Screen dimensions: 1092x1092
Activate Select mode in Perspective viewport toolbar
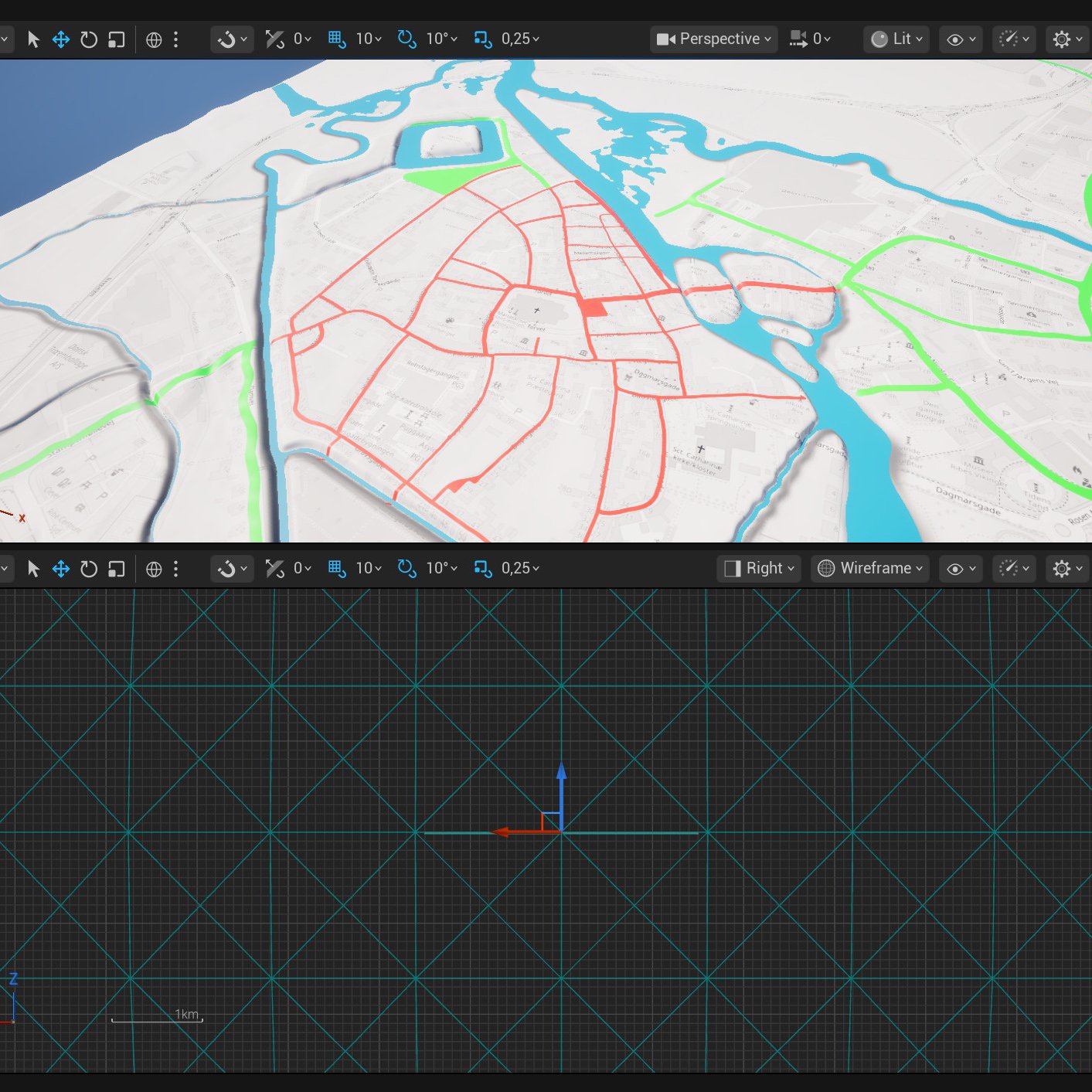pos(33,39)
